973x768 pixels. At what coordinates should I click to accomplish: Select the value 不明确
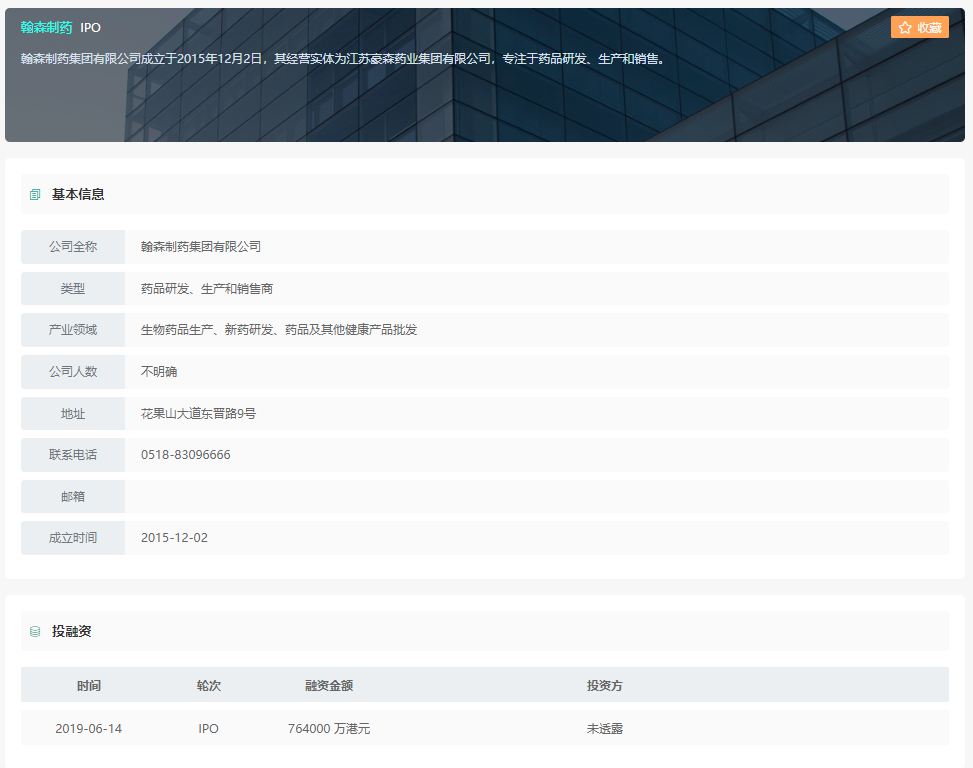[x=159, y=372]
